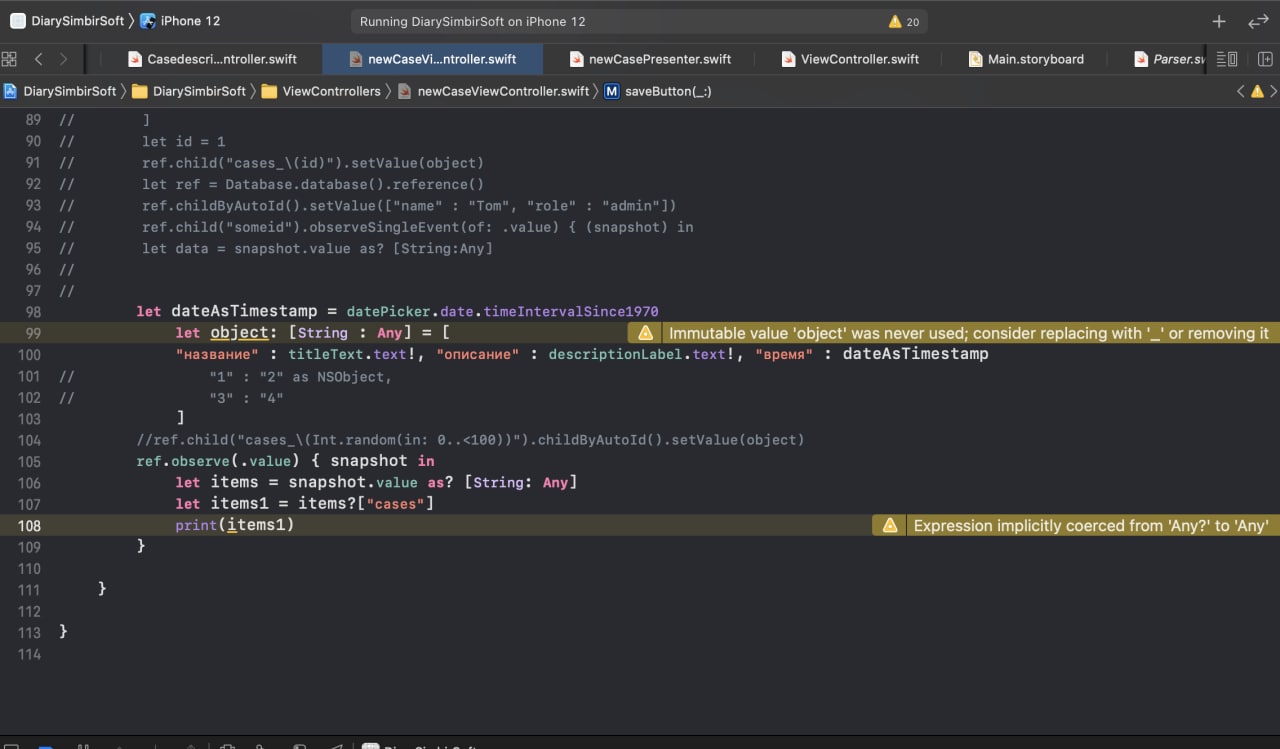The height and width of the screenshot is (749, 1280).
Task: Go forward to next file
Action: [x=64, y=59]
